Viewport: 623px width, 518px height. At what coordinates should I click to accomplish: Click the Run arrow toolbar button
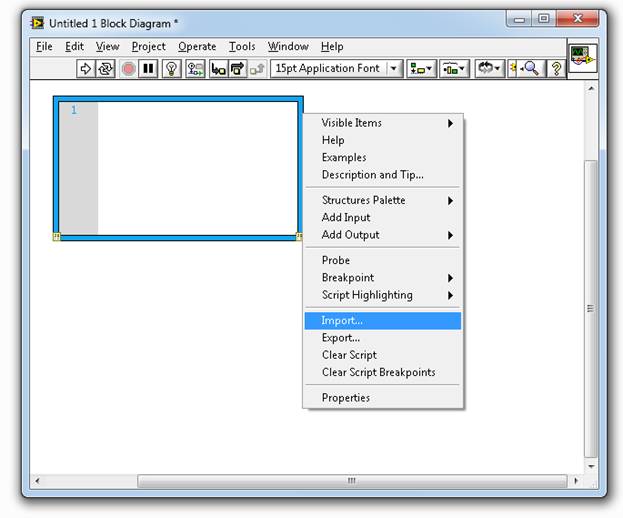[85, 69]
